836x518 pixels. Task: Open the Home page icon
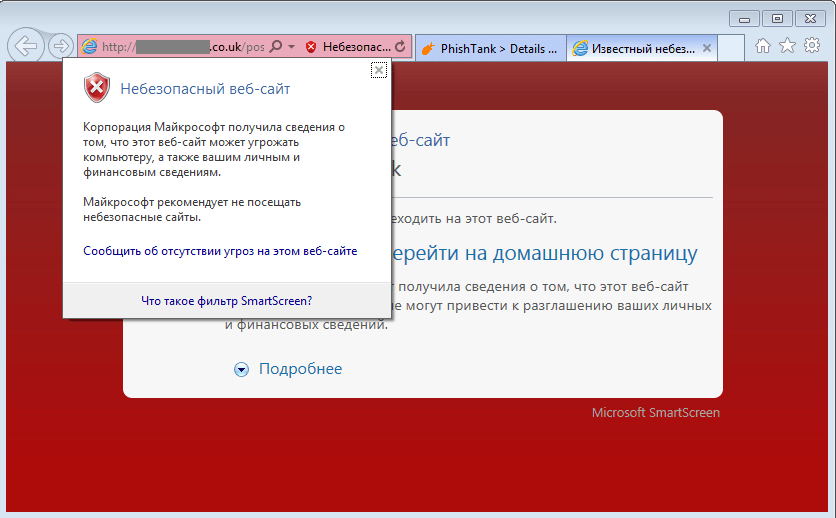coord(763,46)
